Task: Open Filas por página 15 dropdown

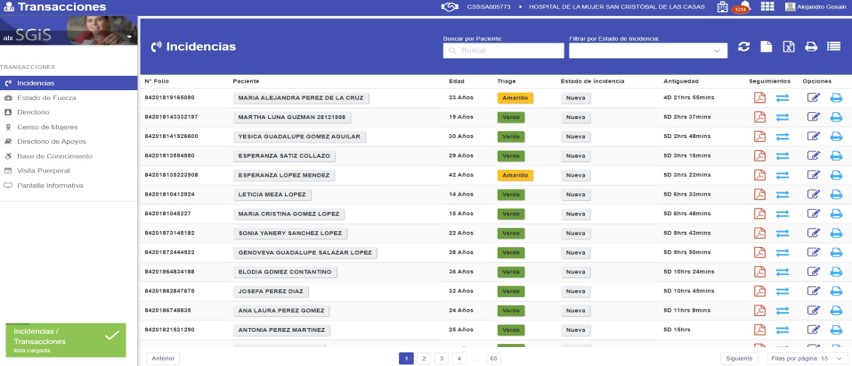Action: pyautogui.click(x=806, y=358)
